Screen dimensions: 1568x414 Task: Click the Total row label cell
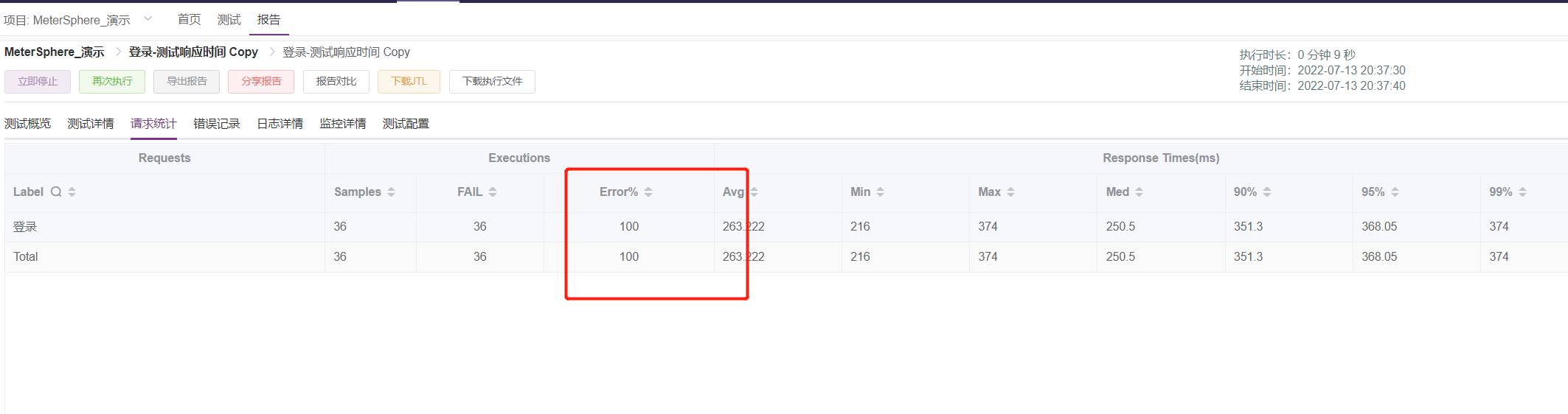pyautogui.click(x=25, y=256)
